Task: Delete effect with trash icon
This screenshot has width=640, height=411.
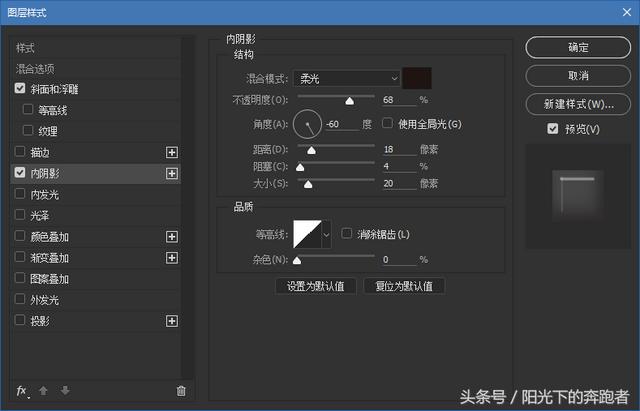Action: point(181,391)
